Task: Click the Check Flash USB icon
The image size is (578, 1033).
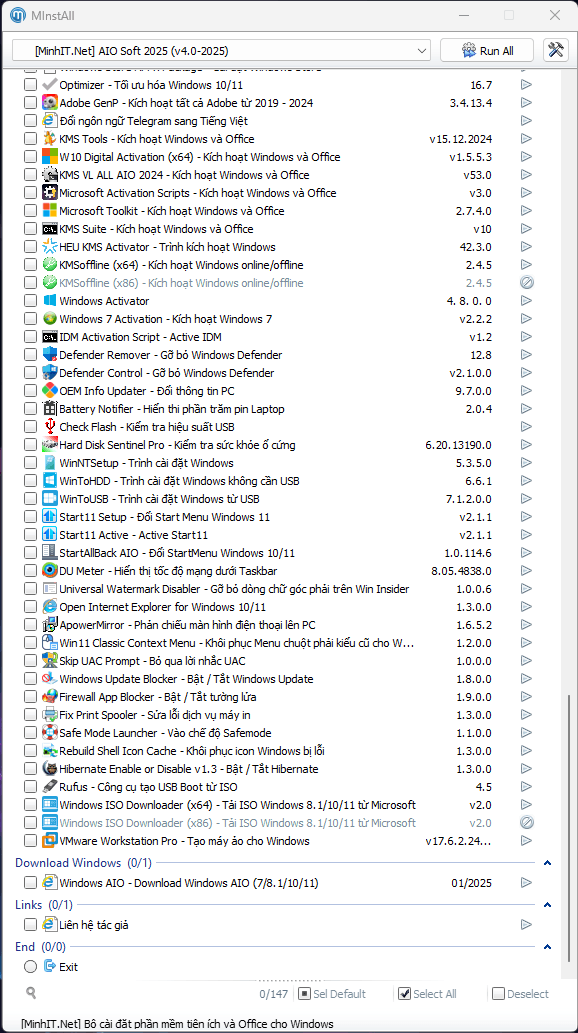Action: [49, 427]
